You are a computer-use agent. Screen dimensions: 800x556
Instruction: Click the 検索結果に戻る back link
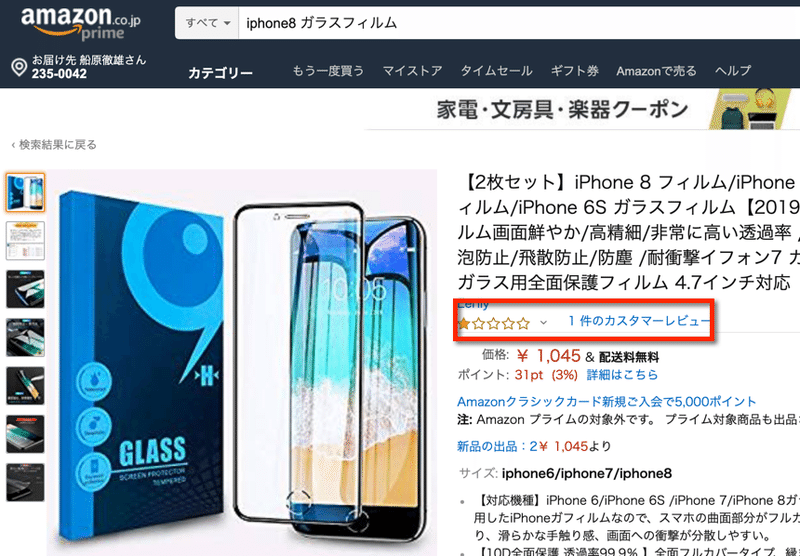[54, 145]
